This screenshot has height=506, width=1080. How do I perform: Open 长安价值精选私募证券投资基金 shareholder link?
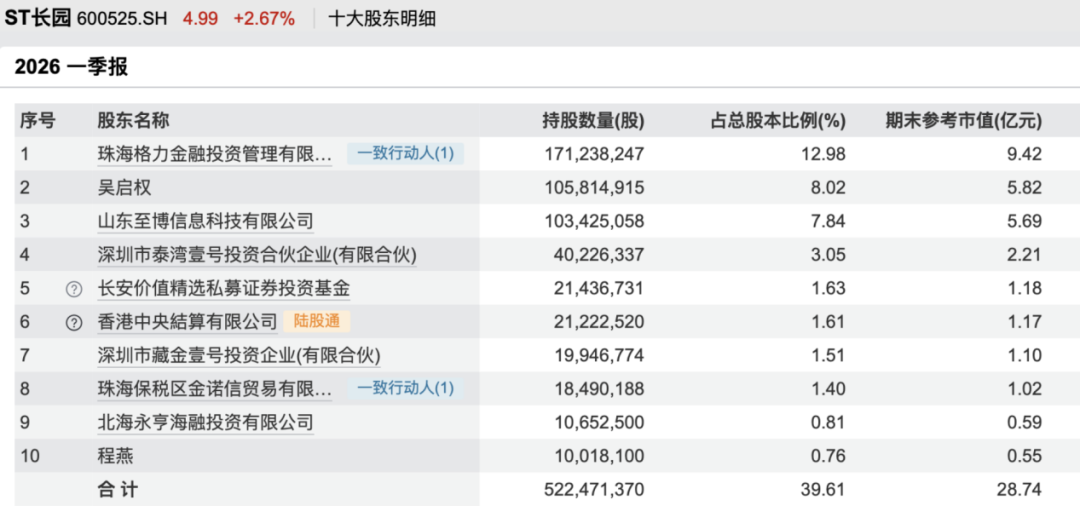point(224,288)
